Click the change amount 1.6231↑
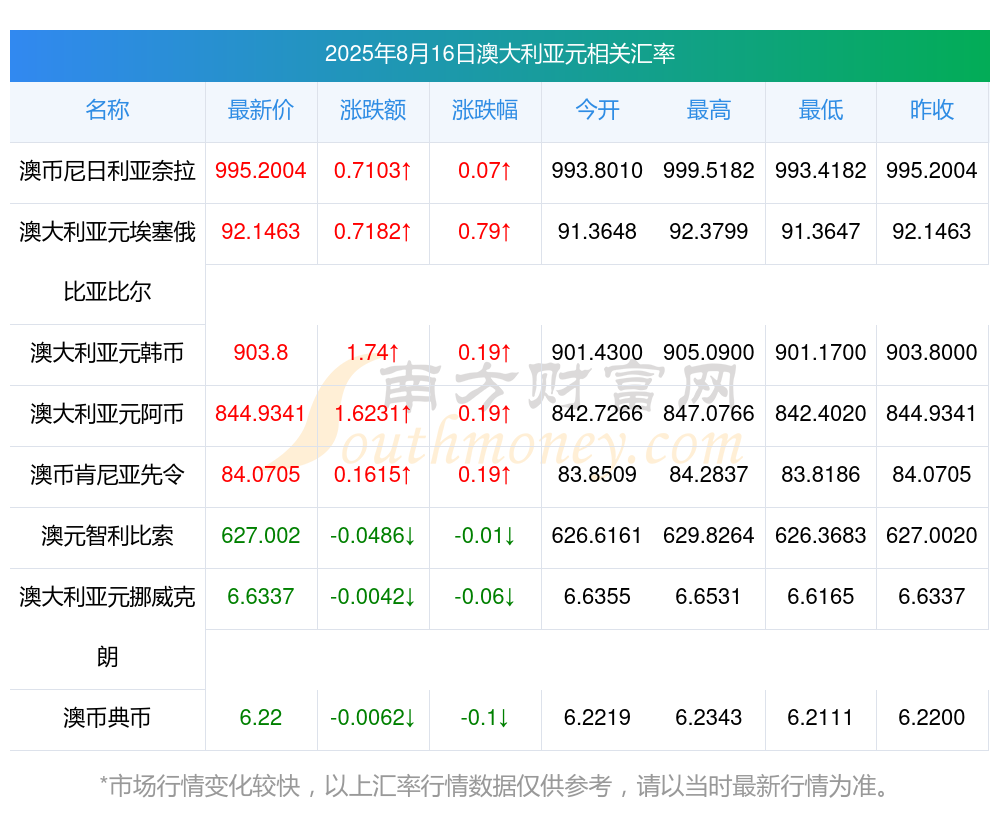This screenshot has height=817, width=1000. 373,414
